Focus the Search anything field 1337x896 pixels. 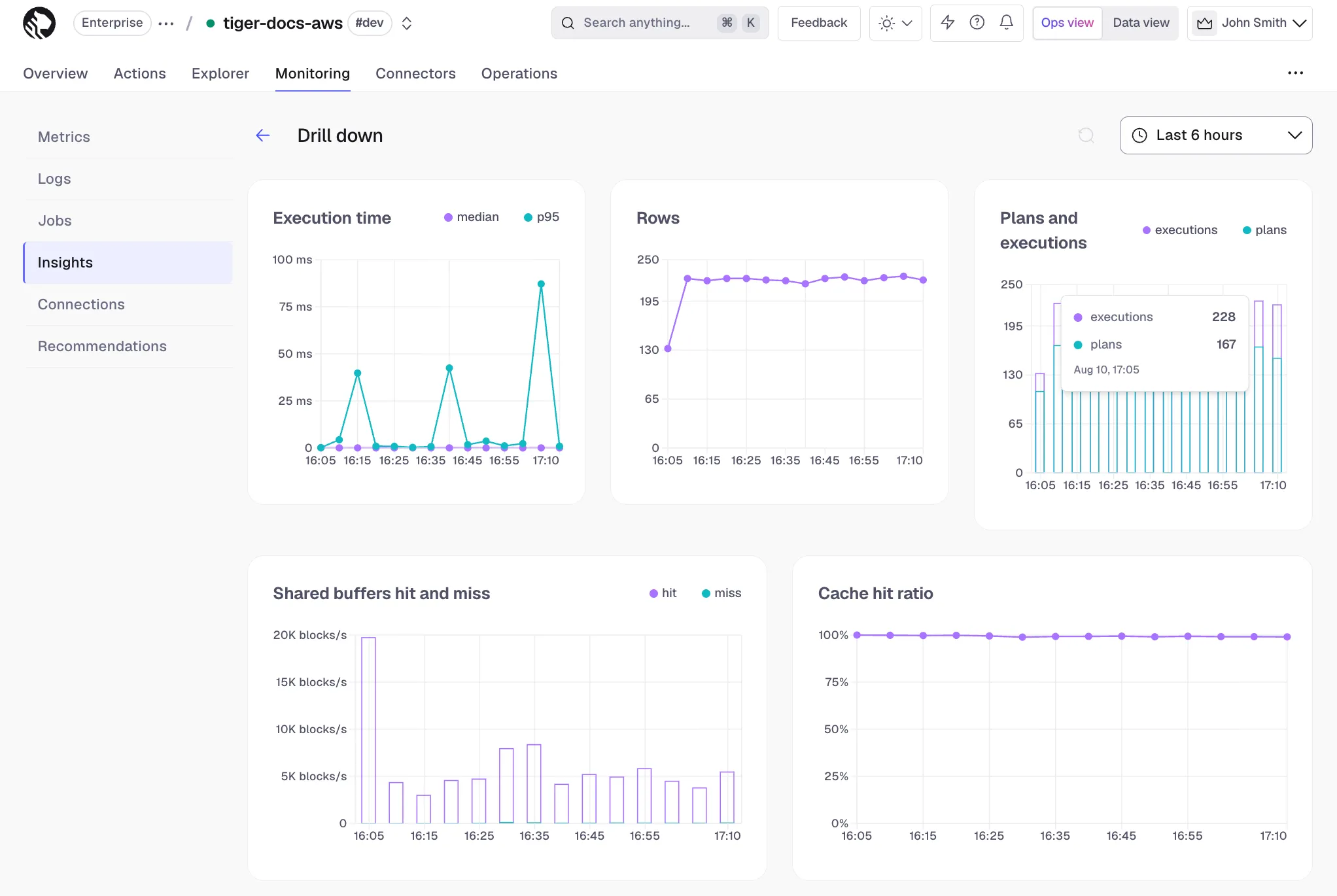660,23
